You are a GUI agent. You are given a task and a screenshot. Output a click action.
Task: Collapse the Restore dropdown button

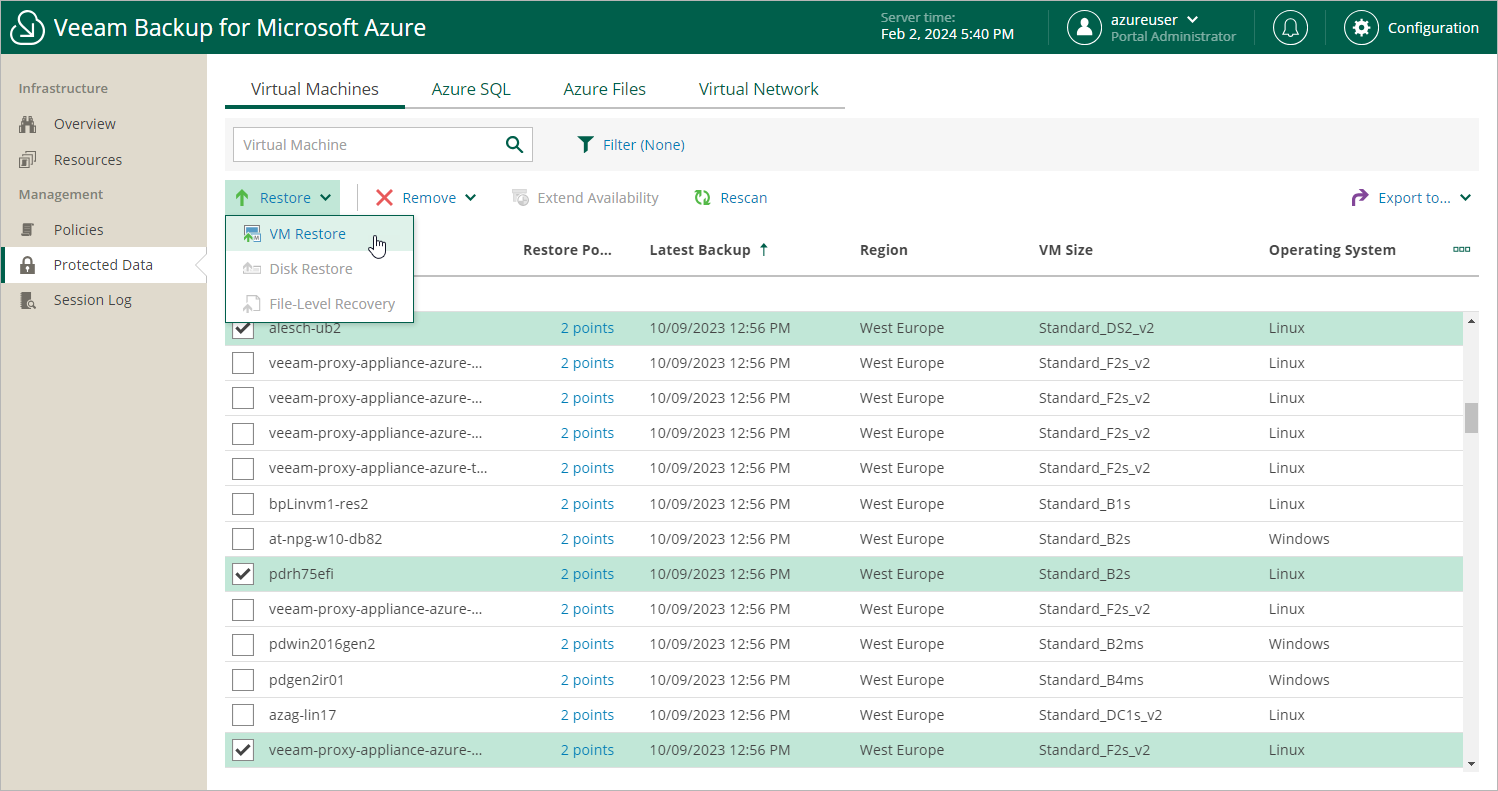coord(282,198)
